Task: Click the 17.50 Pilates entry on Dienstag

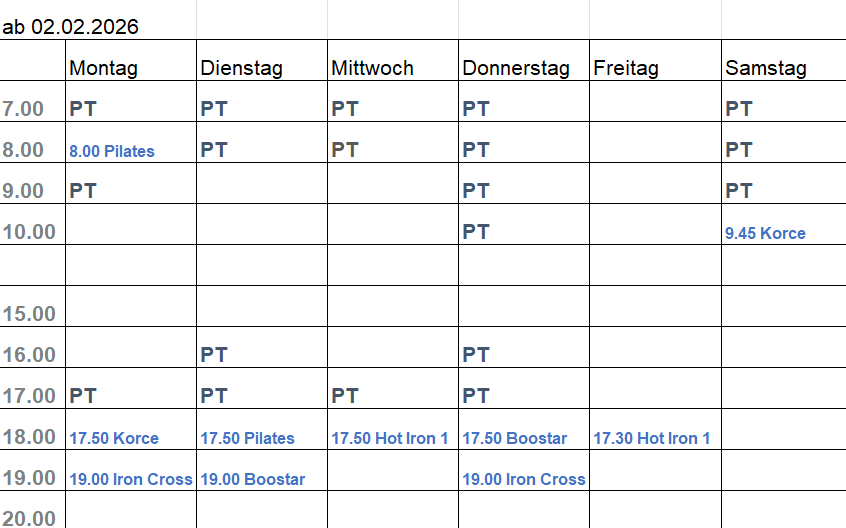Action: coord(248,438)
